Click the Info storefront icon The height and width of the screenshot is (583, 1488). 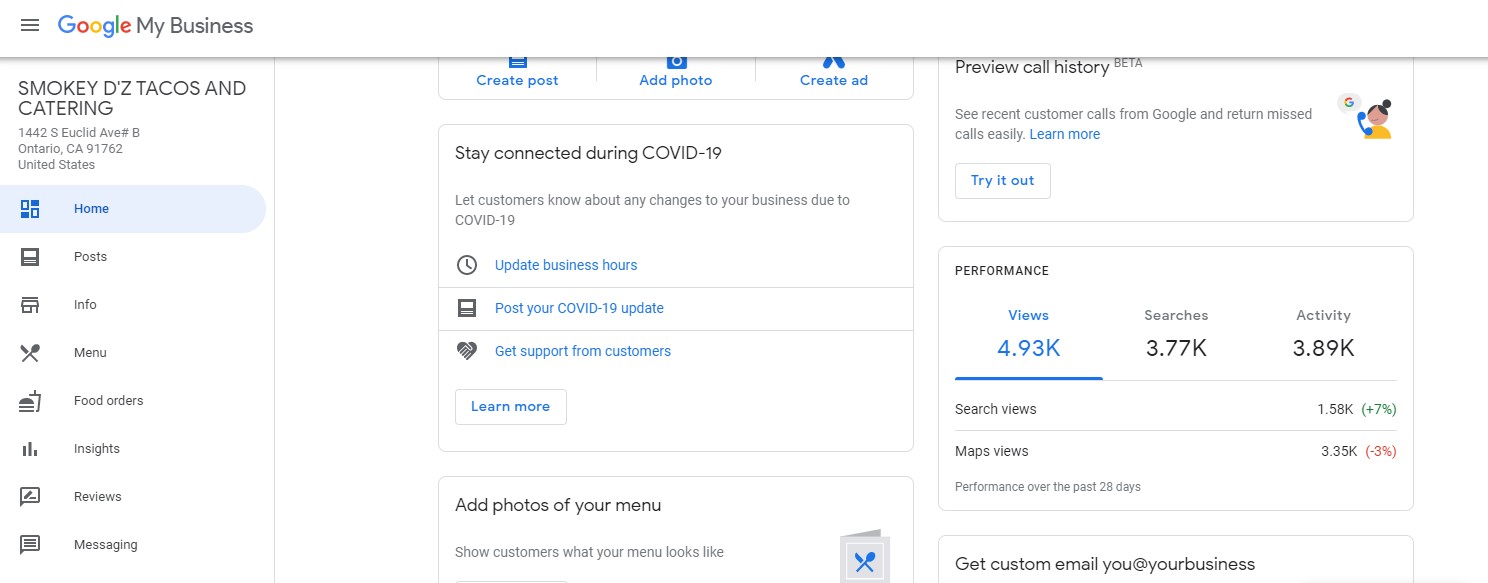click(30, 305)
